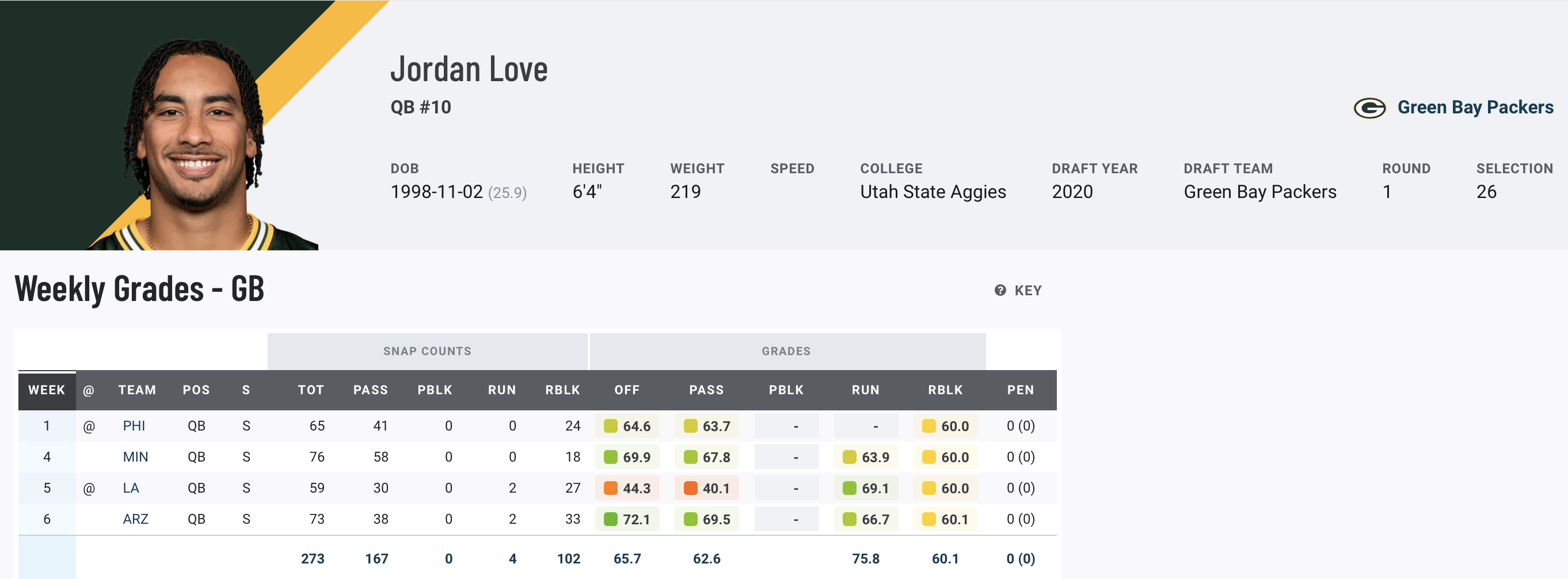Open the Green Bay Packers team link
Viewport: 1568px width, 579px height.
[1475, 108]
